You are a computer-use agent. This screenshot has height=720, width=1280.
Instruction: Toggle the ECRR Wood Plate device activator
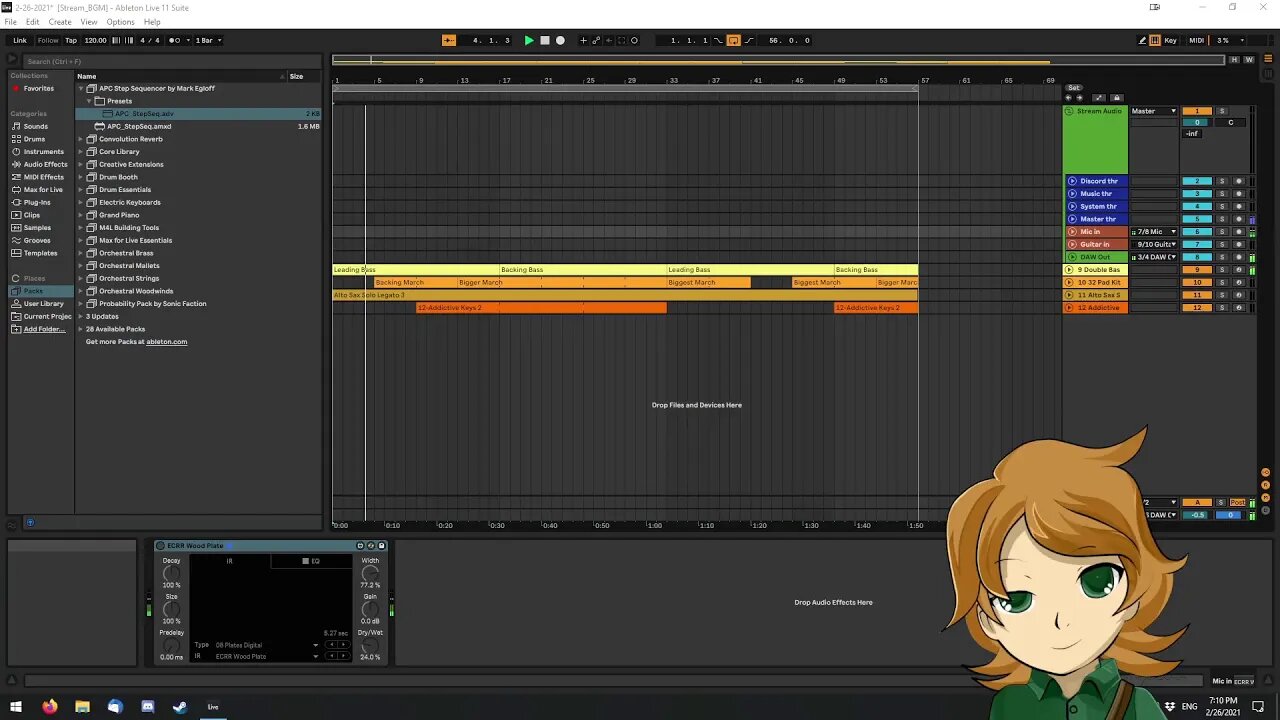point(160,546)
